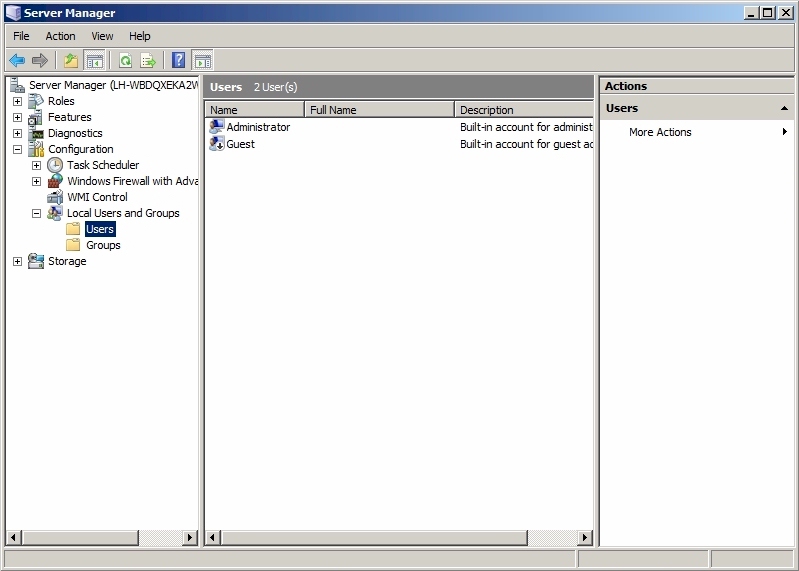Maximize the Server Manager window
The image size is (799, 571).
point(767,13)
